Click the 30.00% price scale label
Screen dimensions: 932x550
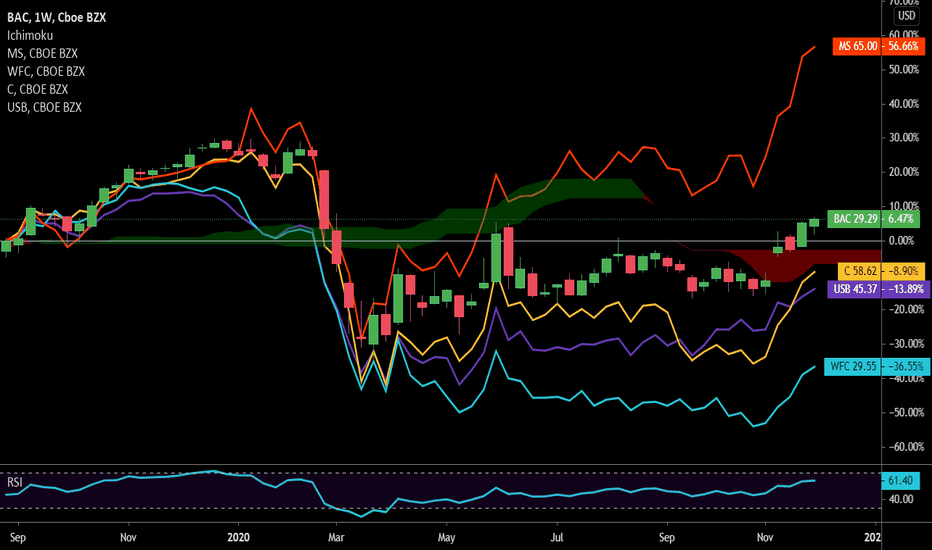pos(903,137)
